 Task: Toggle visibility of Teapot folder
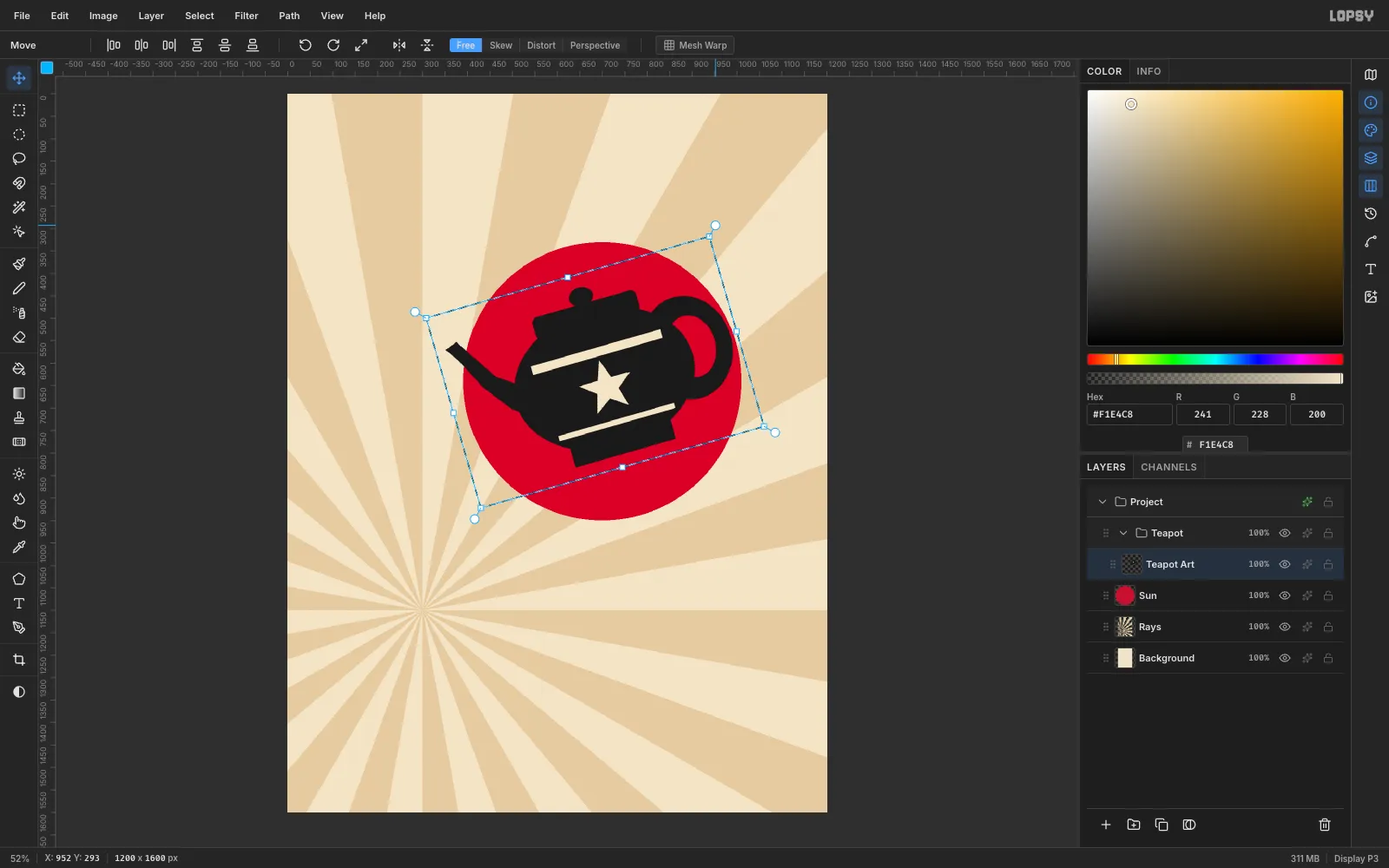pos(1285,533)
